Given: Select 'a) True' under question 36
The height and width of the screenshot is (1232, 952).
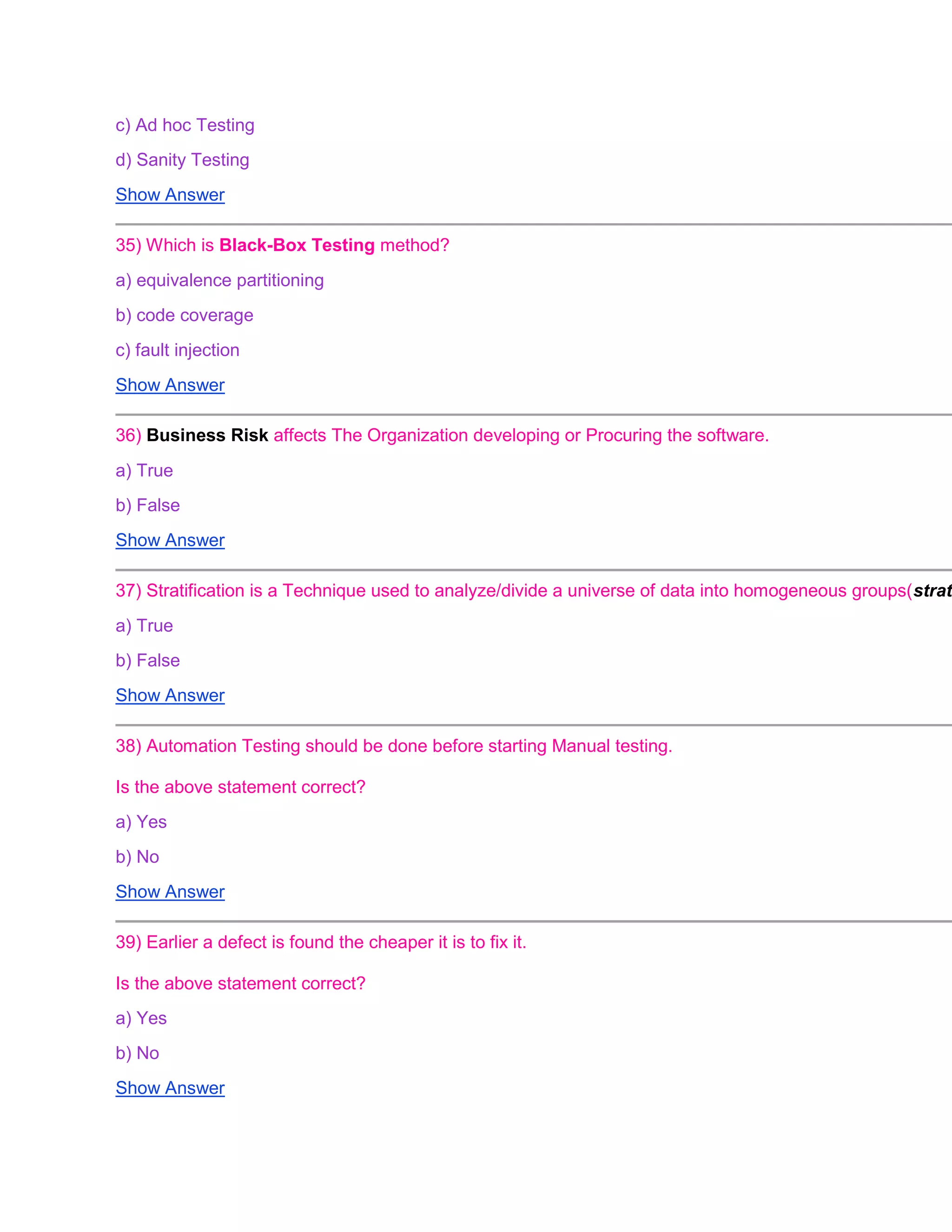Looking at the screenshot, I should click(x=145, y=470).
